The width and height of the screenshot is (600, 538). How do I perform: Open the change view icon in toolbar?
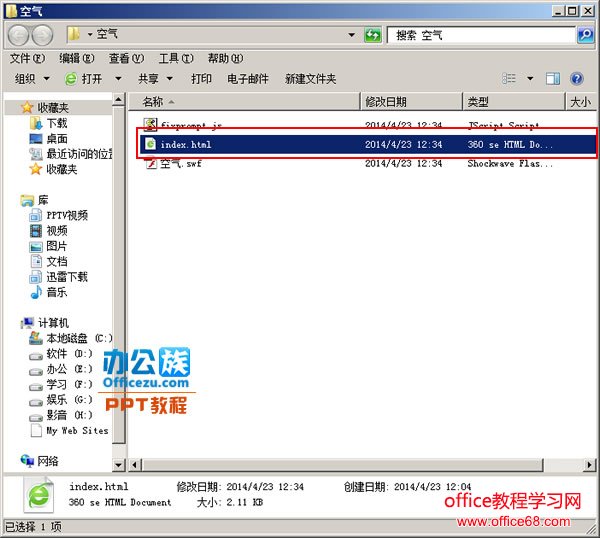[x=509, y=79]
